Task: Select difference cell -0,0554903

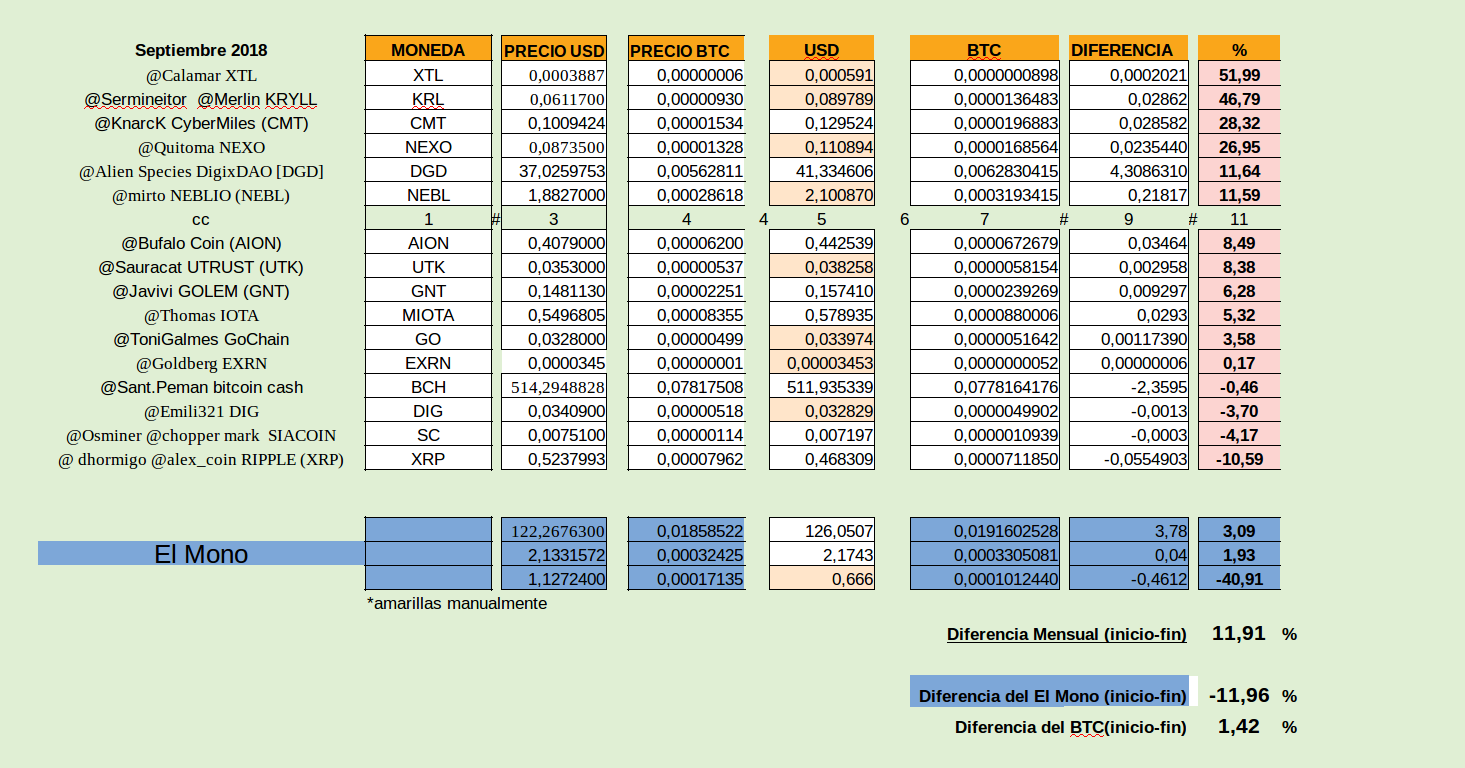Action: coord(1129,459)
